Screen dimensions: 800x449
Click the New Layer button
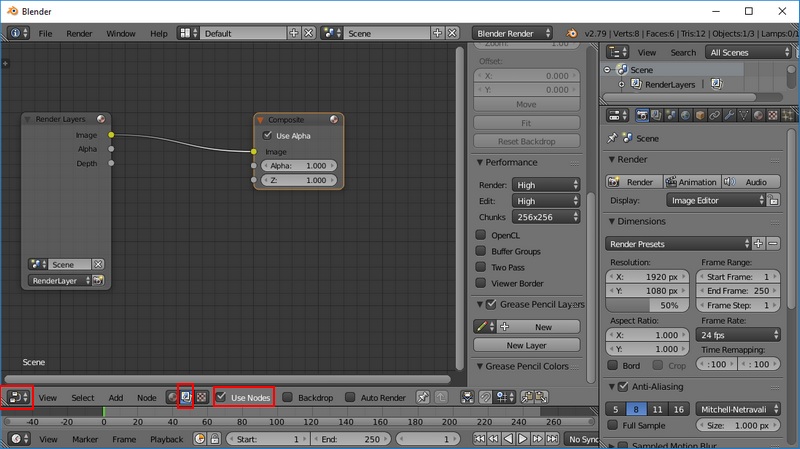click(x=527, y=345)
